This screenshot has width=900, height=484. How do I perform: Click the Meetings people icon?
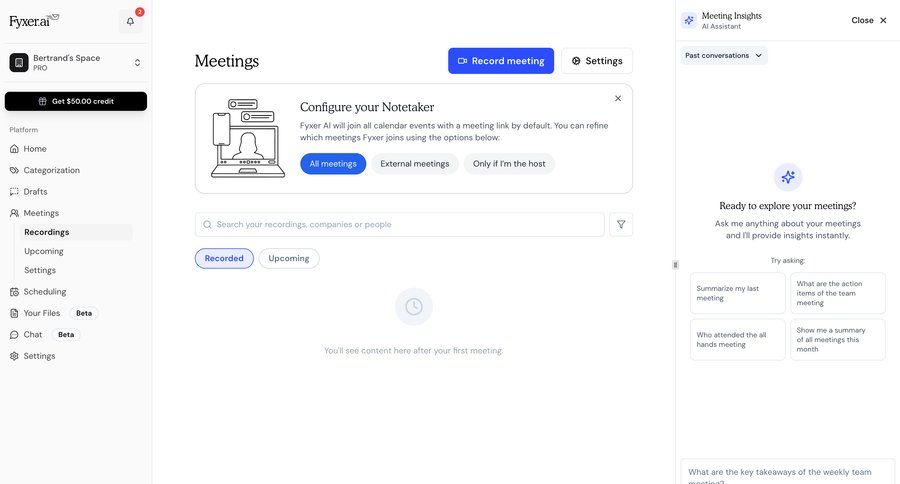point(14,213)
